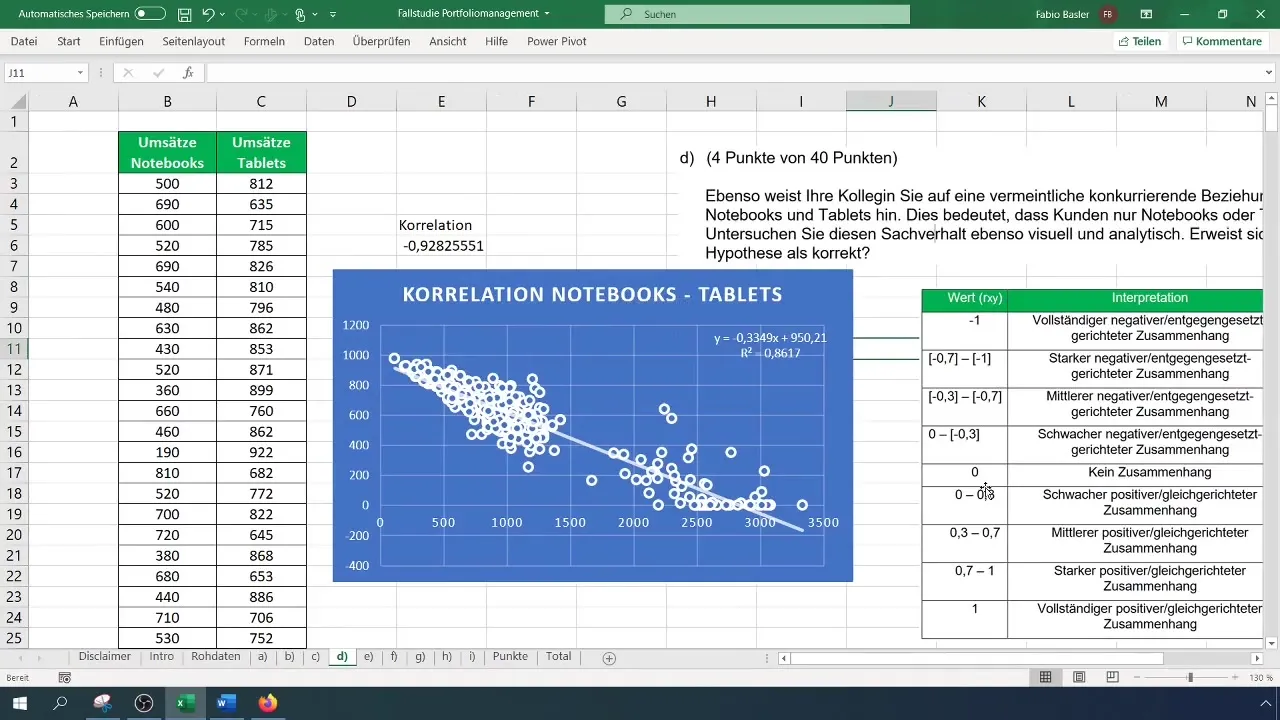Click the Undo arrow icon
Screen dimensions: 1280x720
[208, 15]
